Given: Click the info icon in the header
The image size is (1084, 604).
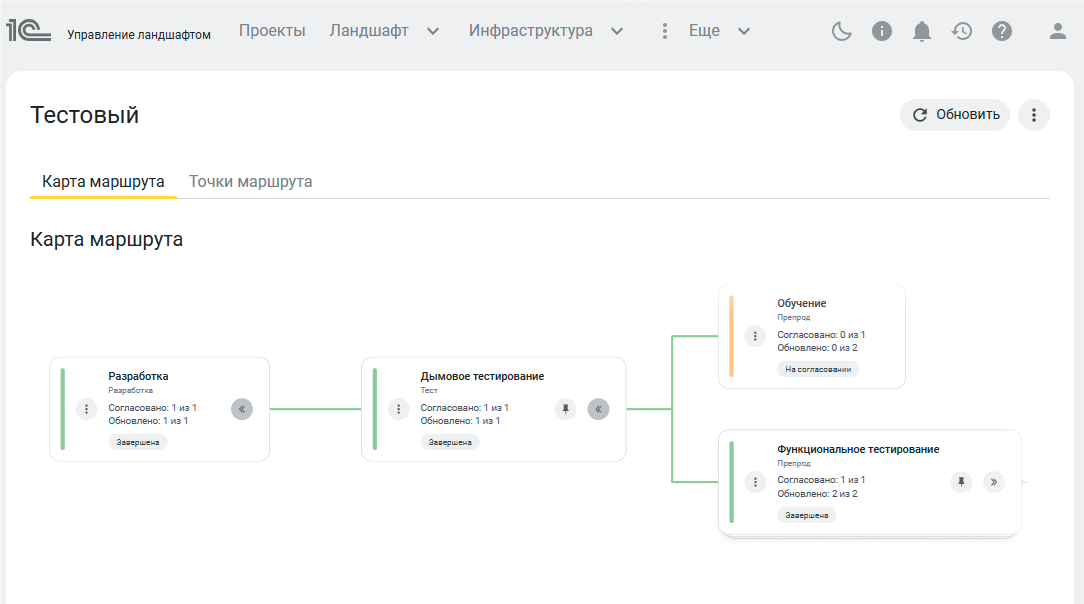Looking at the screenshot, I should (x=882, y=31).
